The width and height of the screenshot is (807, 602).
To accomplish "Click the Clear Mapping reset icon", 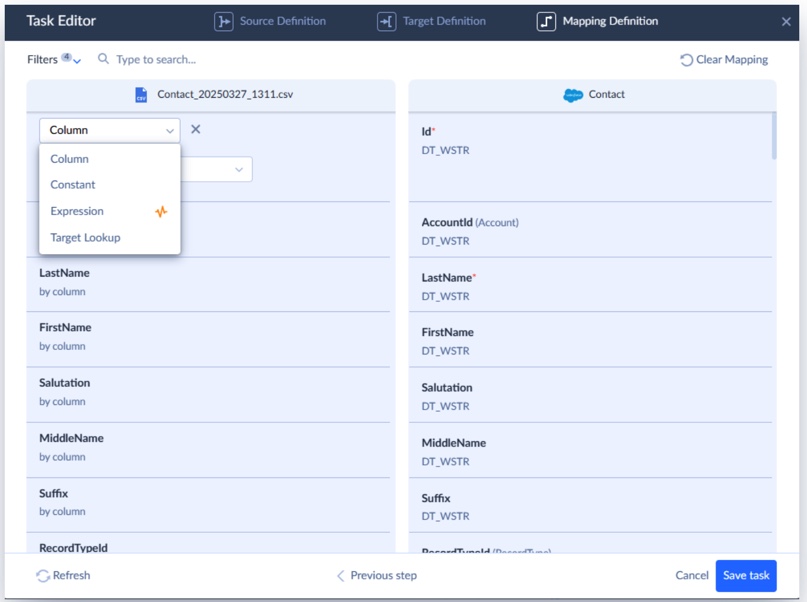I will [686, 60].
